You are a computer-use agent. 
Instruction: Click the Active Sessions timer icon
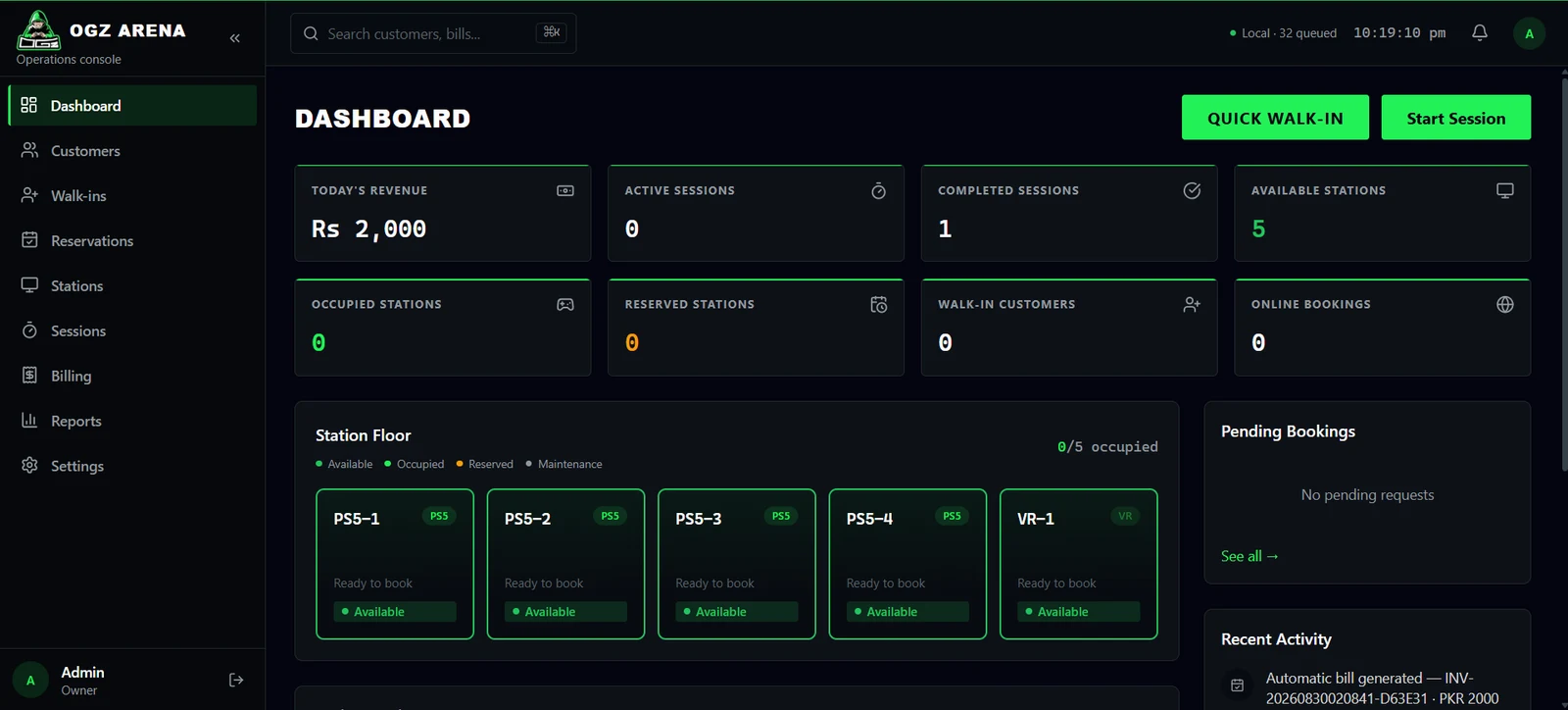(x=879, y=190)
